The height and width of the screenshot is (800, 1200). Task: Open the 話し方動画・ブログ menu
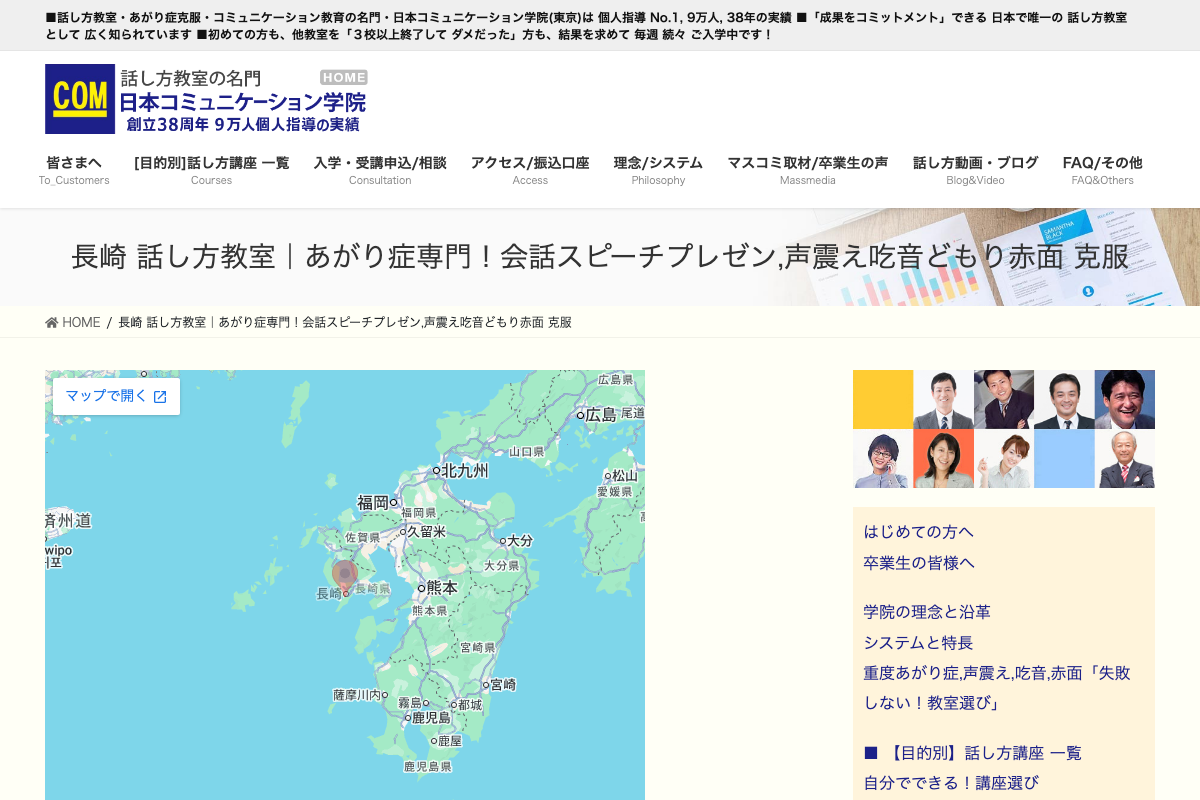975,170
